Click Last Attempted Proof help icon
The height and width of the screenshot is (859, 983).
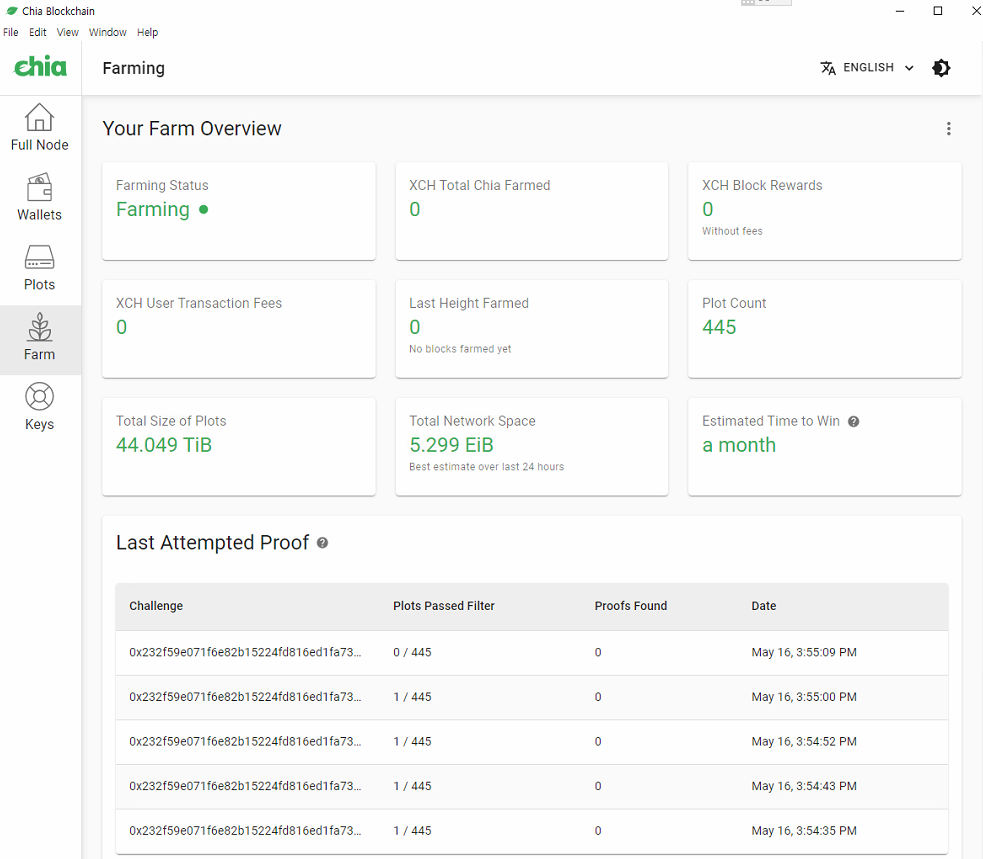click(x=322, y=543)
